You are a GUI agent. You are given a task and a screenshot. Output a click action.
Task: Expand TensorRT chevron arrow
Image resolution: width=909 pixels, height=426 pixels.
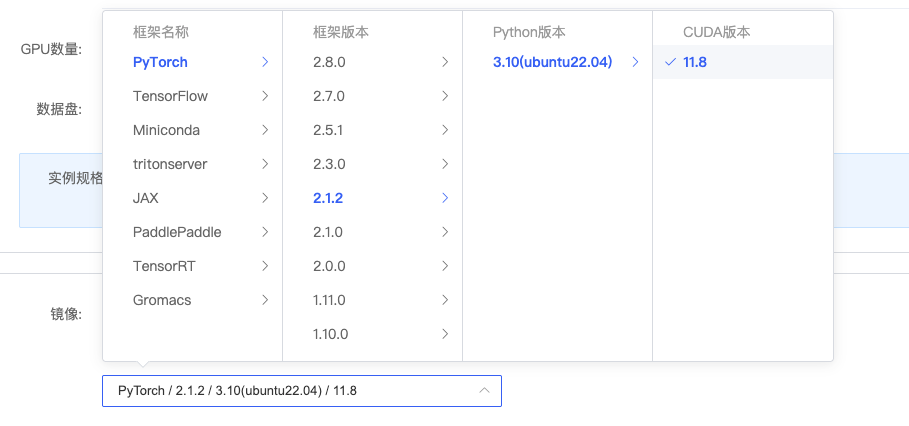pos(265,266)
